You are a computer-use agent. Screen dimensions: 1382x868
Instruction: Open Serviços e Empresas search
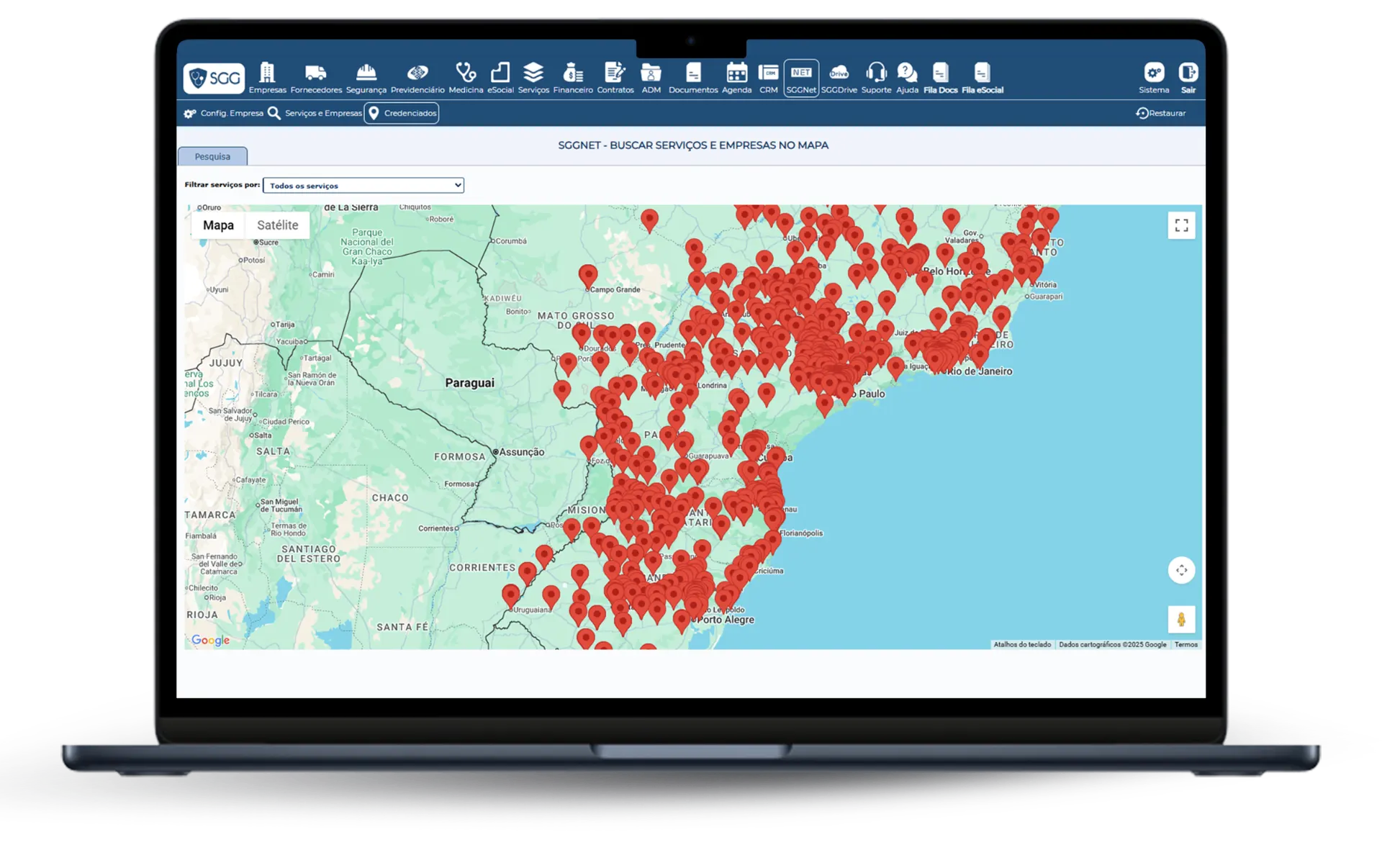click(x=315, y=113)
